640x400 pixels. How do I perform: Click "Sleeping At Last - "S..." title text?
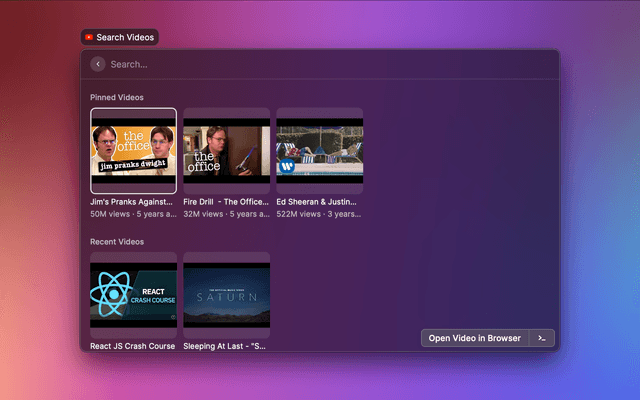(224, 346)
